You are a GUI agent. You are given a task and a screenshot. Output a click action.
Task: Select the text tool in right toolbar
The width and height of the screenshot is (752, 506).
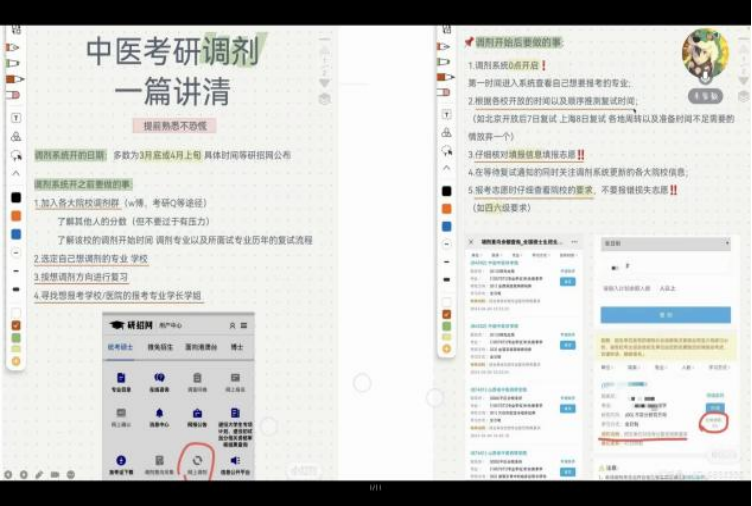(446, 117)
